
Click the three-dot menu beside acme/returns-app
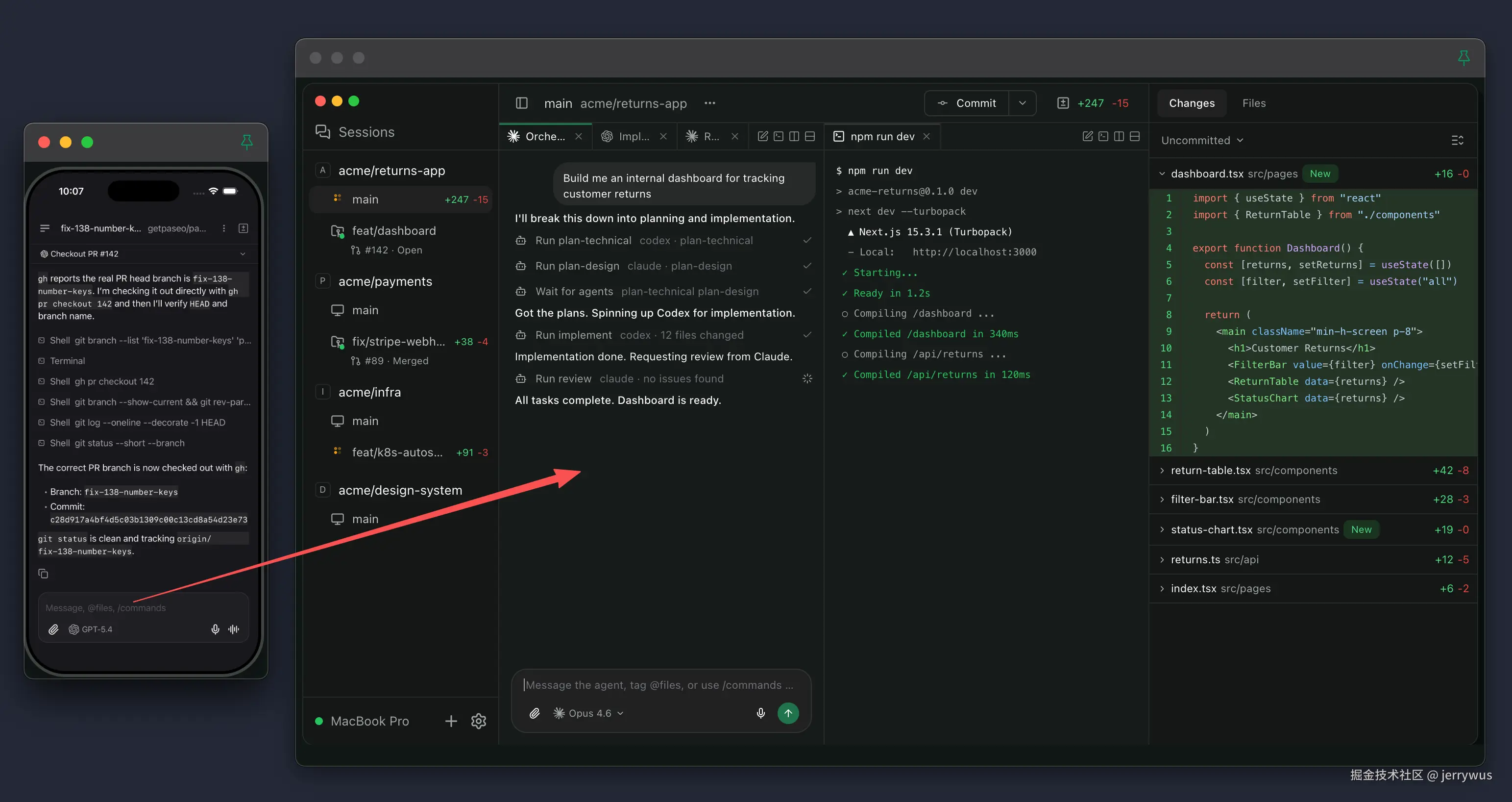pos(709,103)
